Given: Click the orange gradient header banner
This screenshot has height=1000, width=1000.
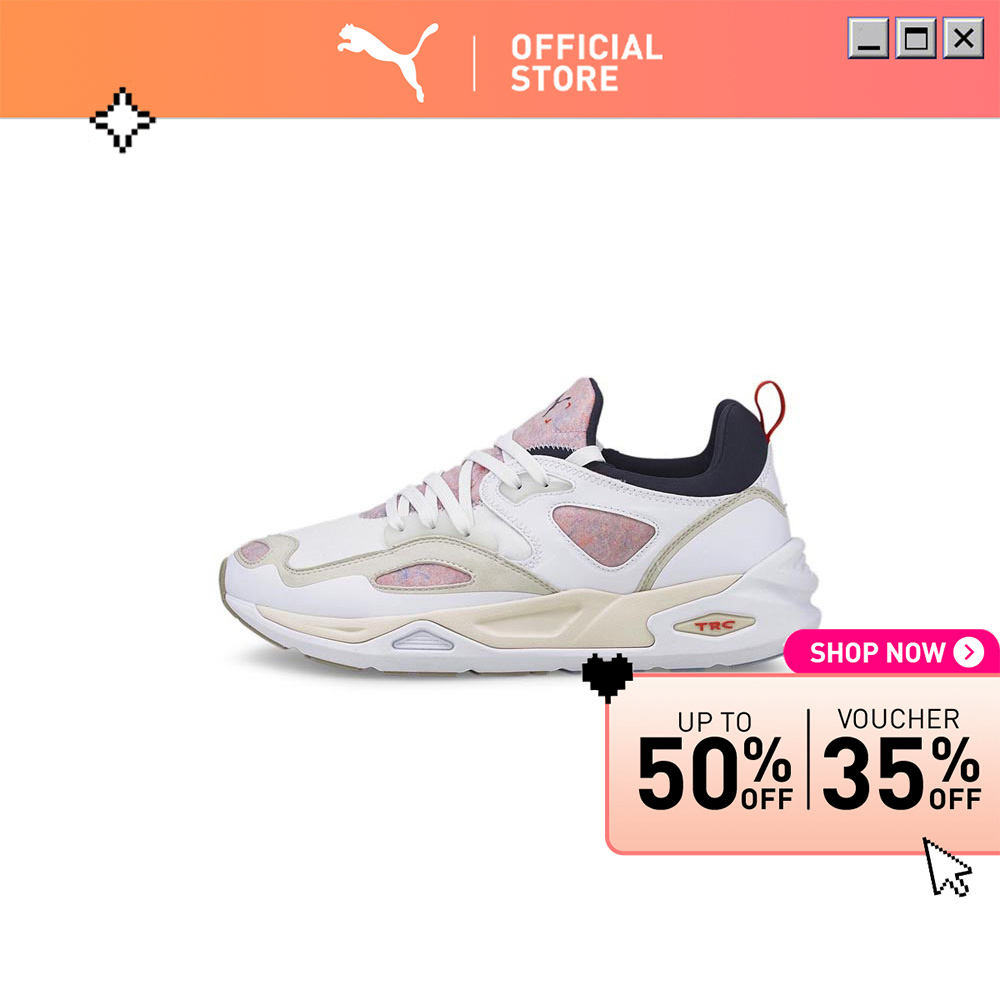Looking at the screenshot, I should click(x=500, y=59).
